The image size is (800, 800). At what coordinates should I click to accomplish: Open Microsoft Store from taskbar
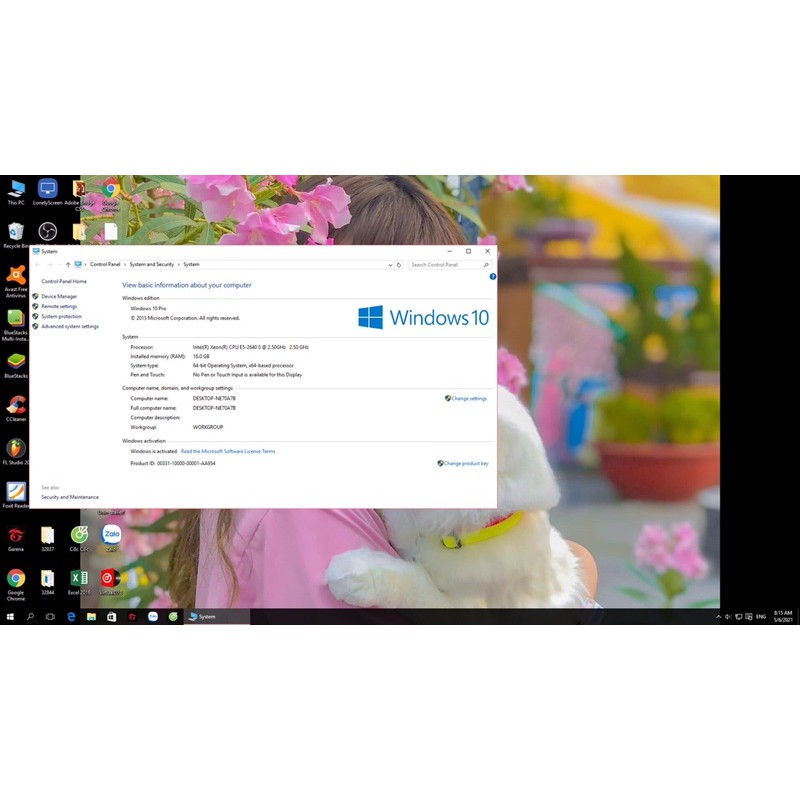pos(112,616)
